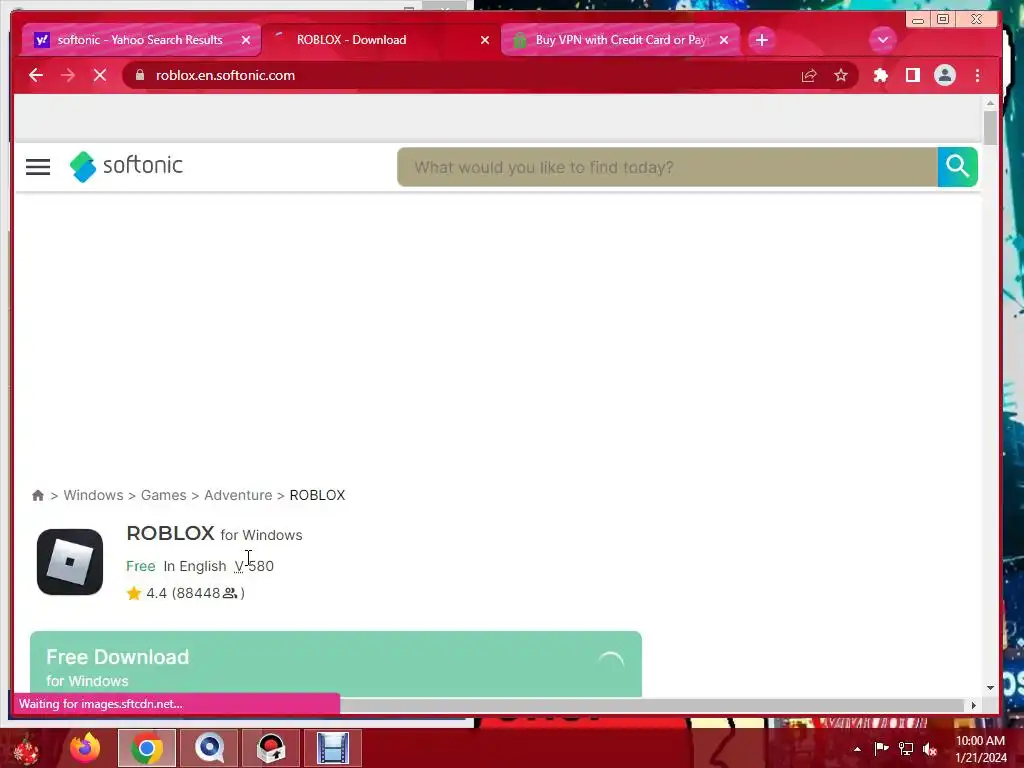Close the Yahoo Search Results tab
Screen dimensions: 1024x768
246,40
